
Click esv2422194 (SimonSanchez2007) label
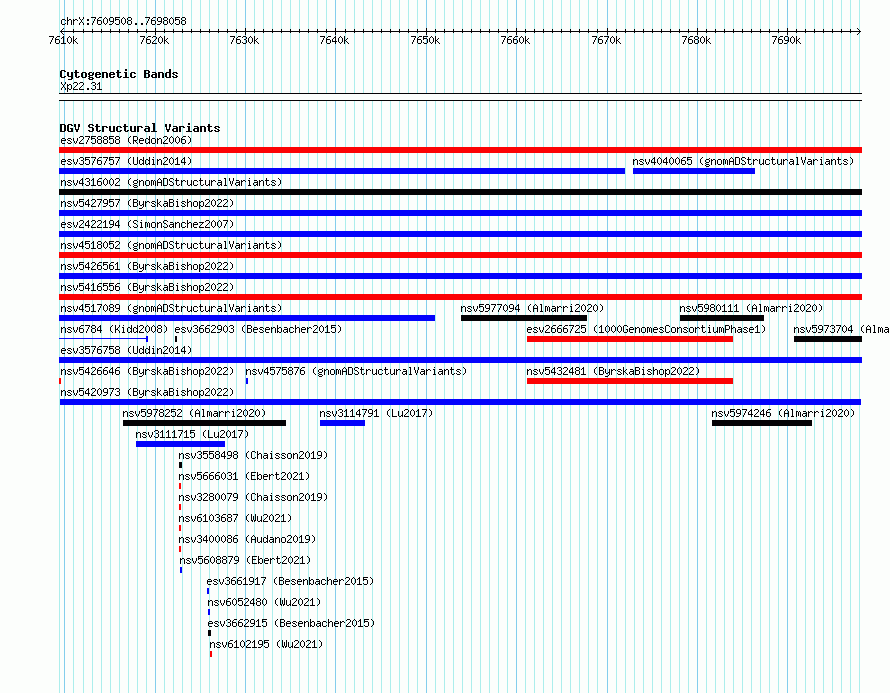147,224
